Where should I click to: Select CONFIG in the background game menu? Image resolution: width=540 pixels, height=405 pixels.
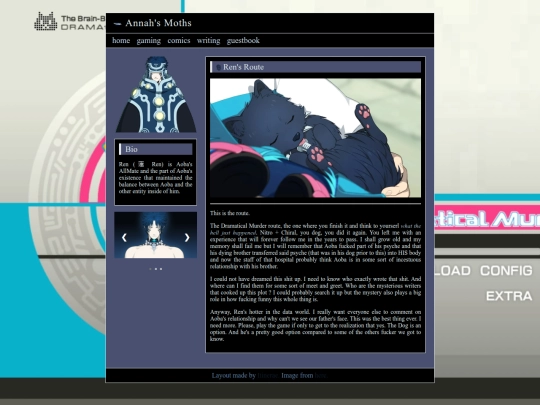click(x=506, y=271)
